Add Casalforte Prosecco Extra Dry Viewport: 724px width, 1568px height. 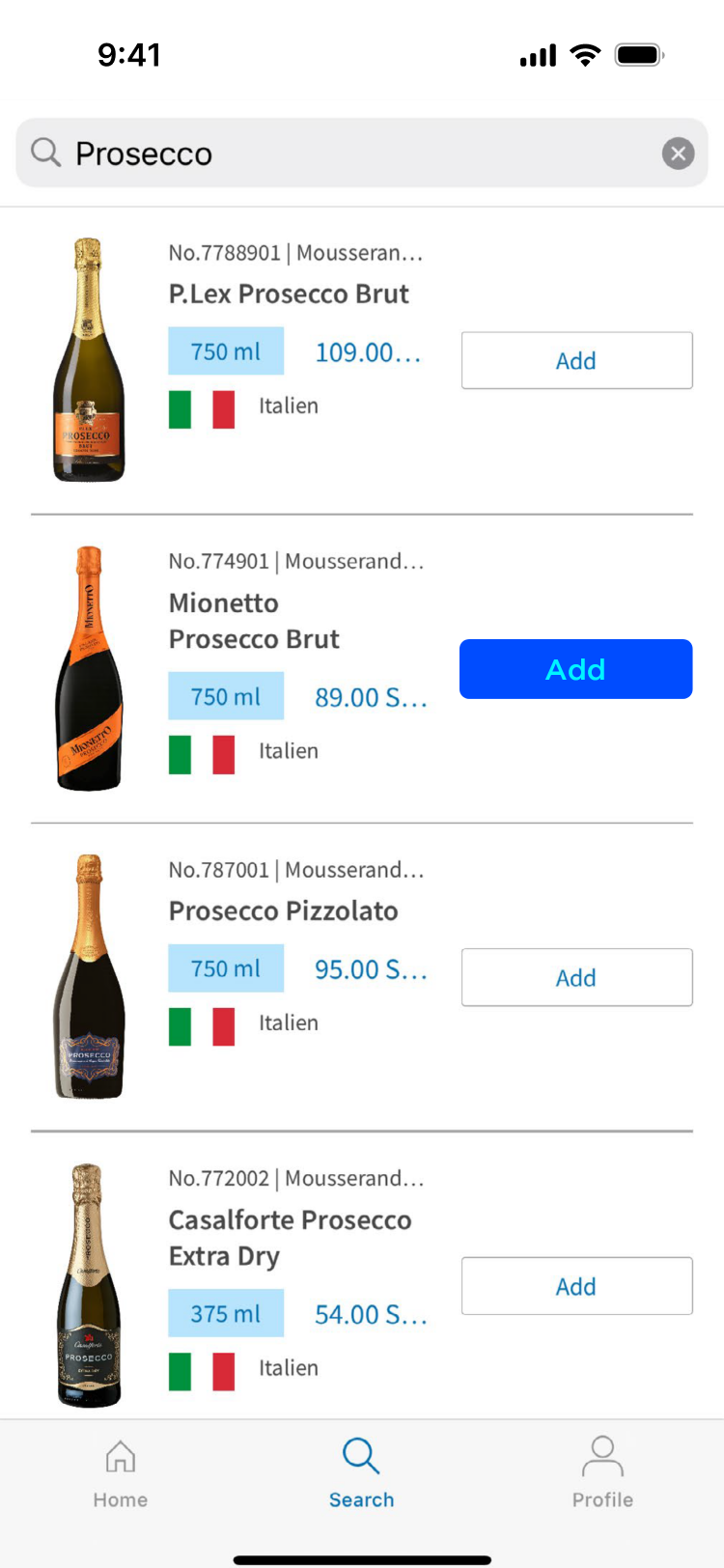[576, 1286]
